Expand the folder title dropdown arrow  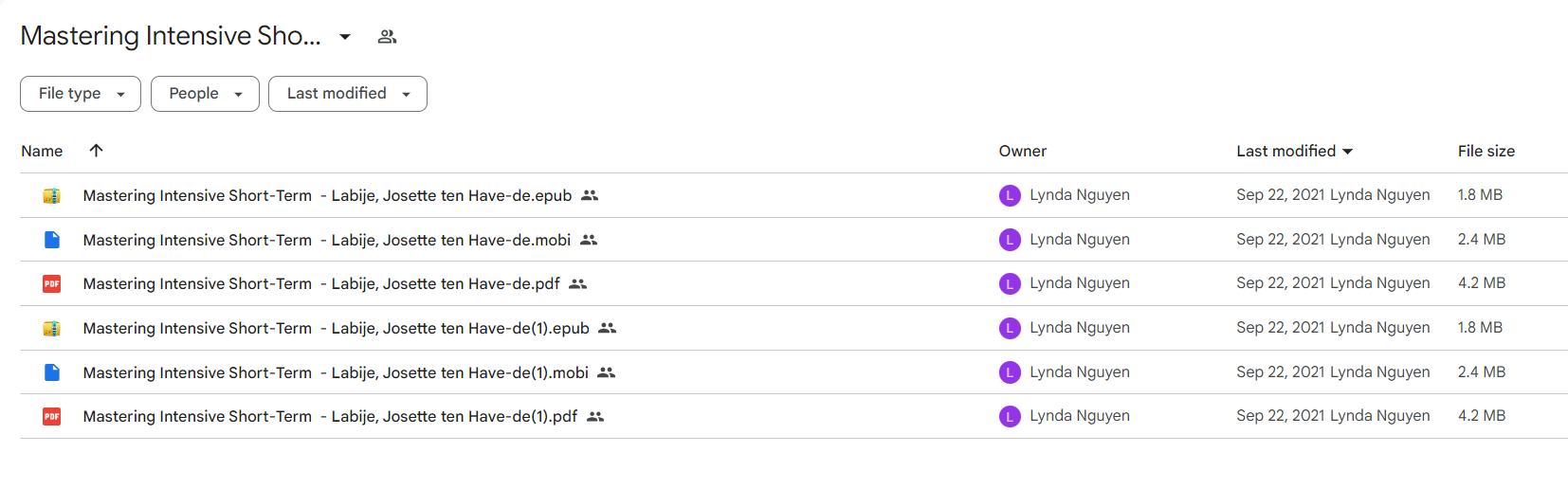click(345, 37)
